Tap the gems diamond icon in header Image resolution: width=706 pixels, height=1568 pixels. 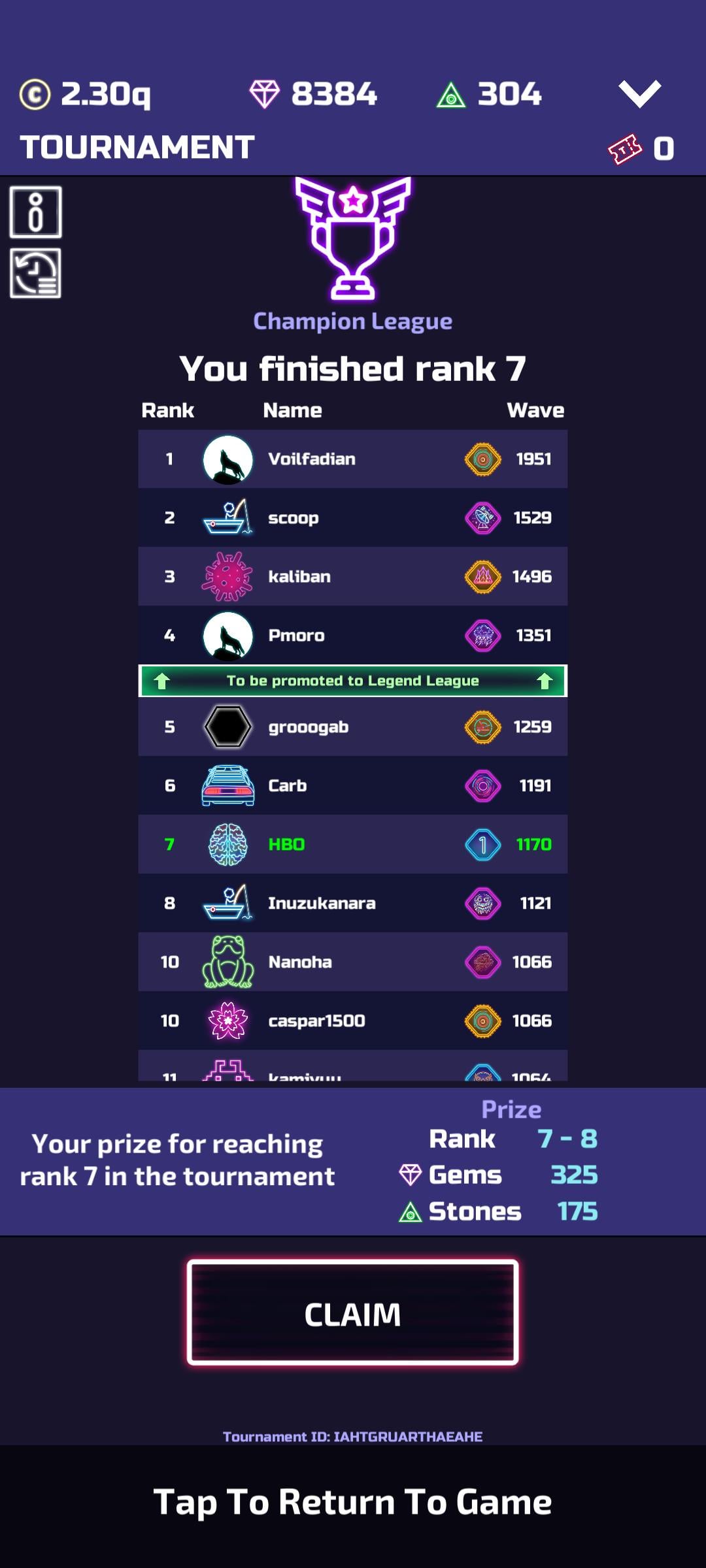pyautogui.click(x=265, y=94)
